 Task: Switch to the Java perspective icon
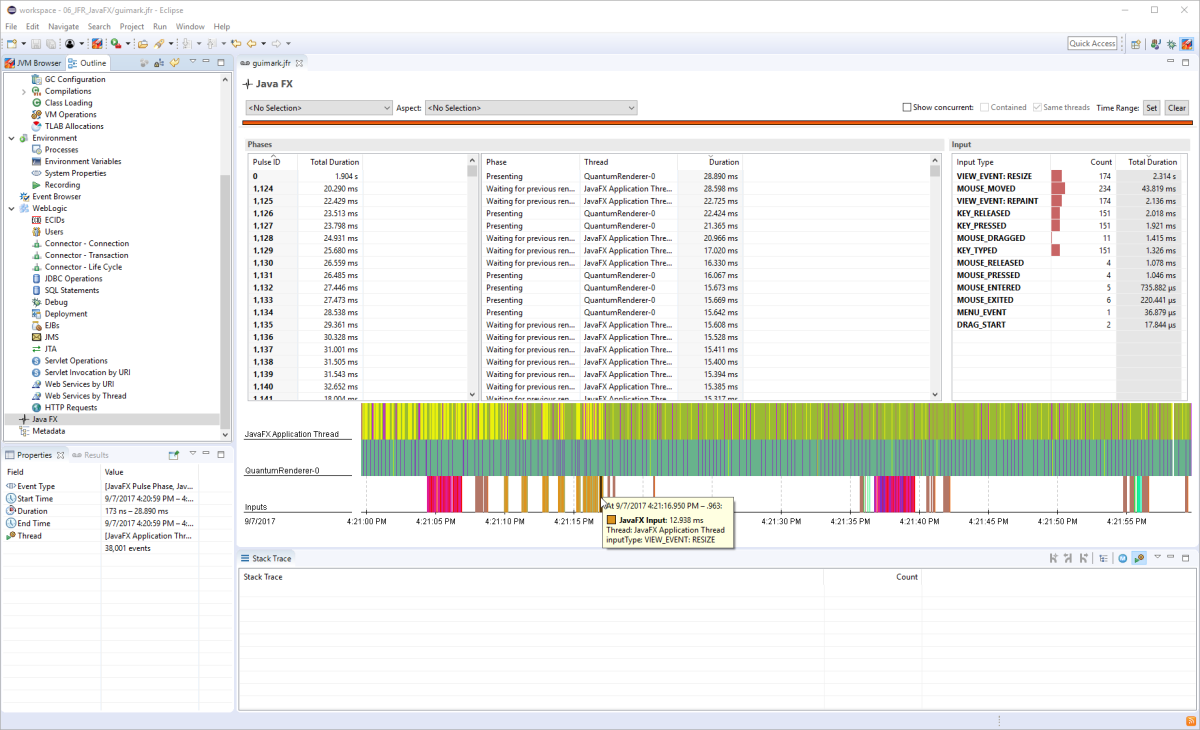coord(1155,44)
